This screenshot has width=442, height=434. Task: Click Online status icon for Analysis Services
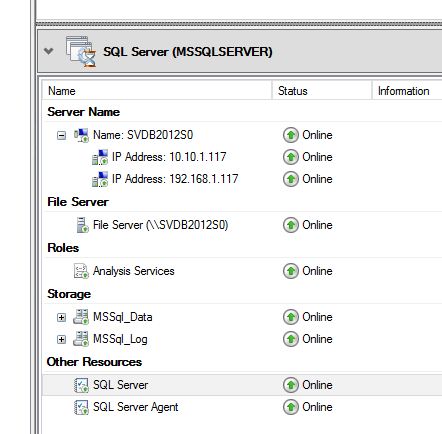[291, 271]
